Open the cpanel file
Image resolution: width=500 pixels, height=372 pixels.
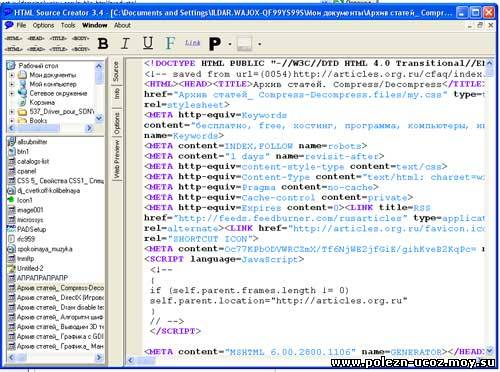point(26,171)
